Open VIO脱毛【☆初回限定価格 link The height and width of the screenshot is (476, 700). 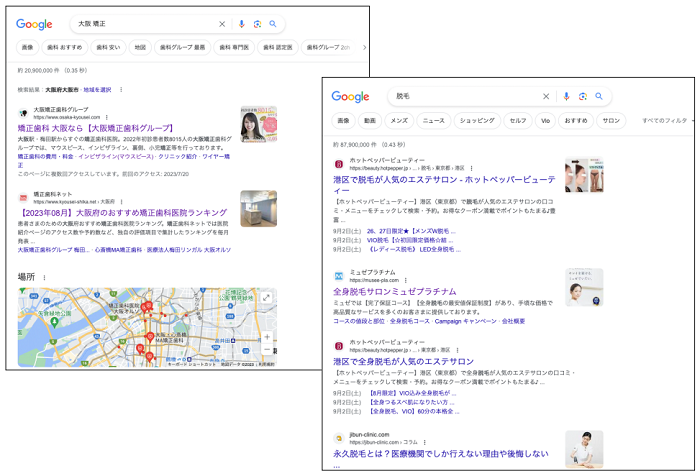click(x=410, y=240)
